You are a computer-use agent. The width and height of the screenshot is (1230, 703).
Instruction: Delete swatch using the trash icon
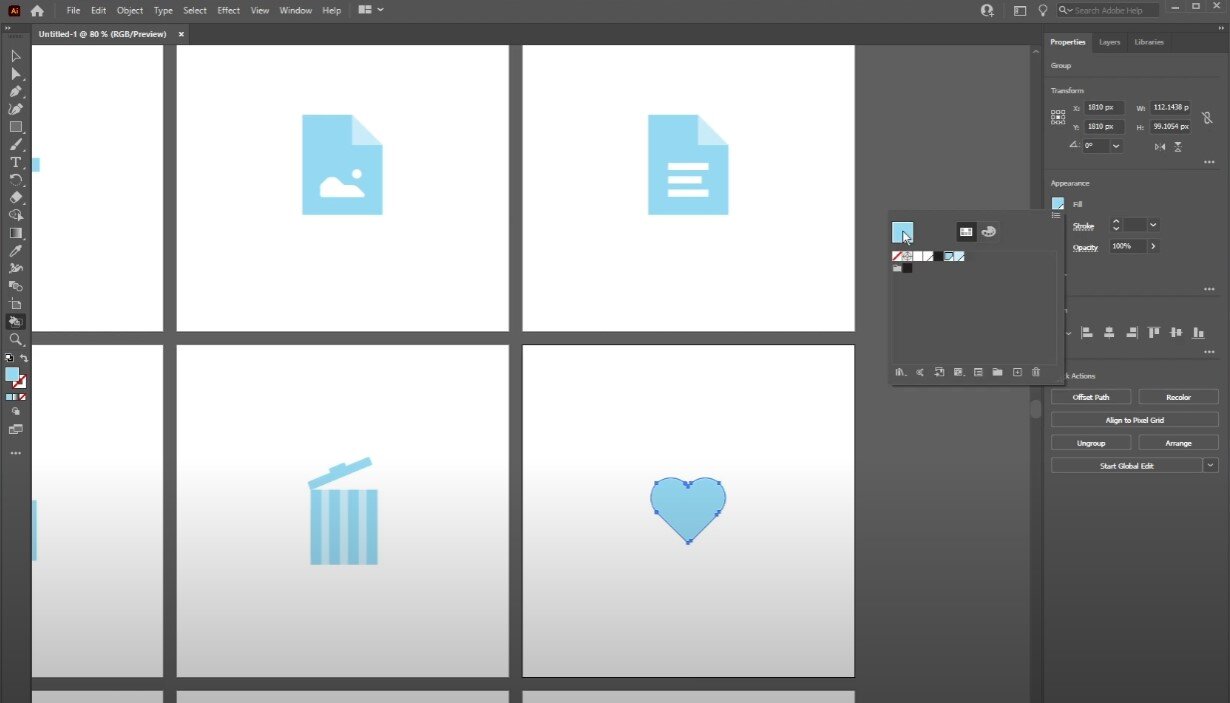click(1036, 372)
